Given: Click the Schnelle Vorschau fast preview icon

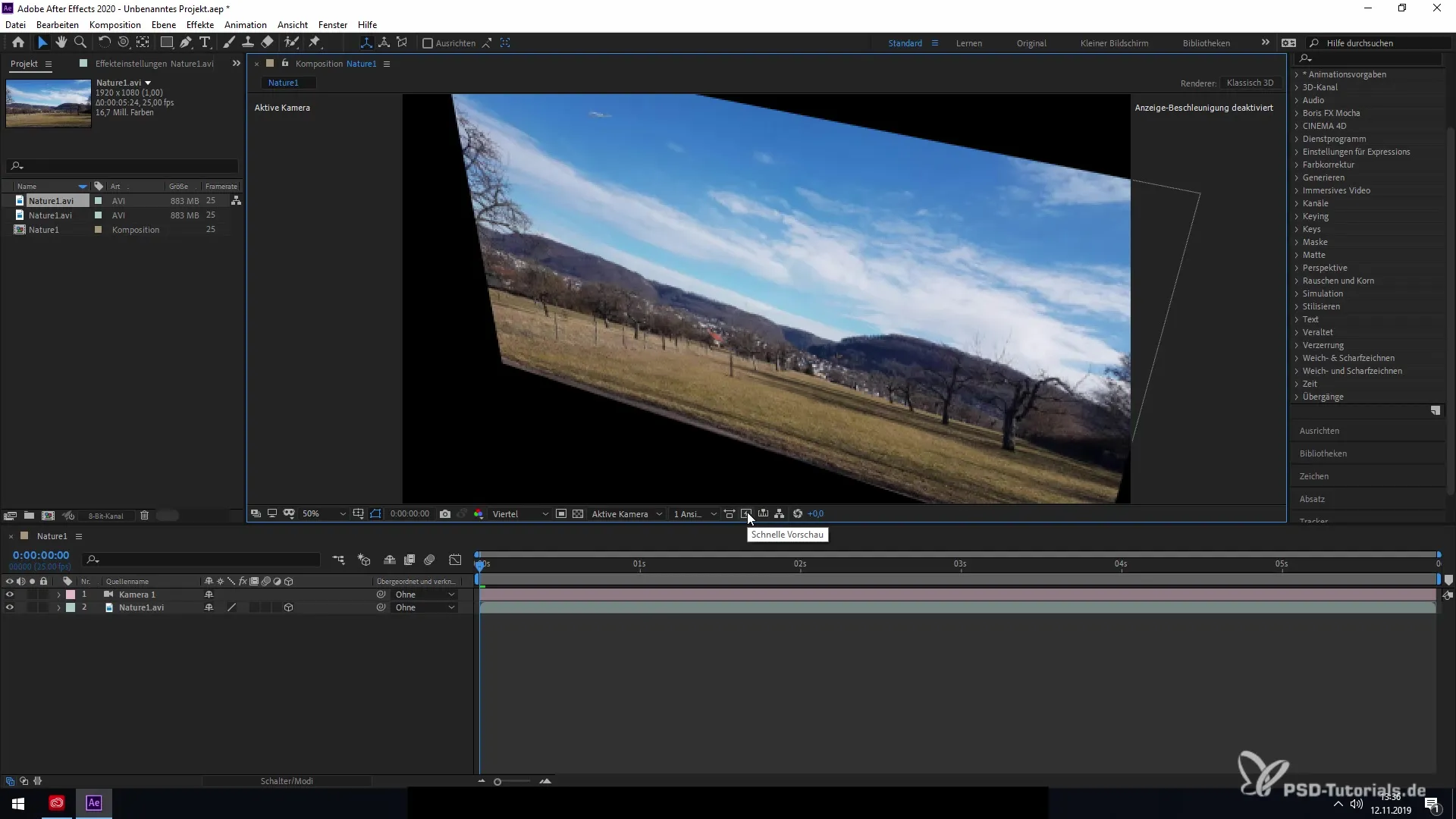Looking at the screenshot, I should [x=746, y=514].
